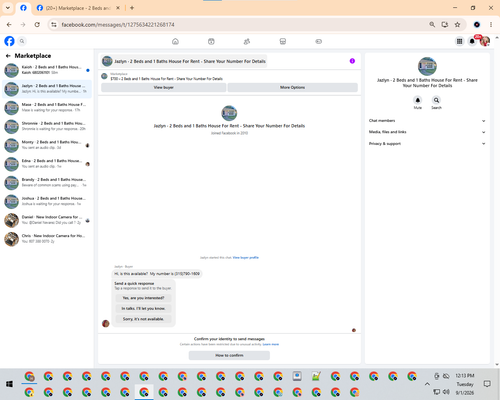
Task: Open Chrome three-dot menu
Action: click(491, 25)
